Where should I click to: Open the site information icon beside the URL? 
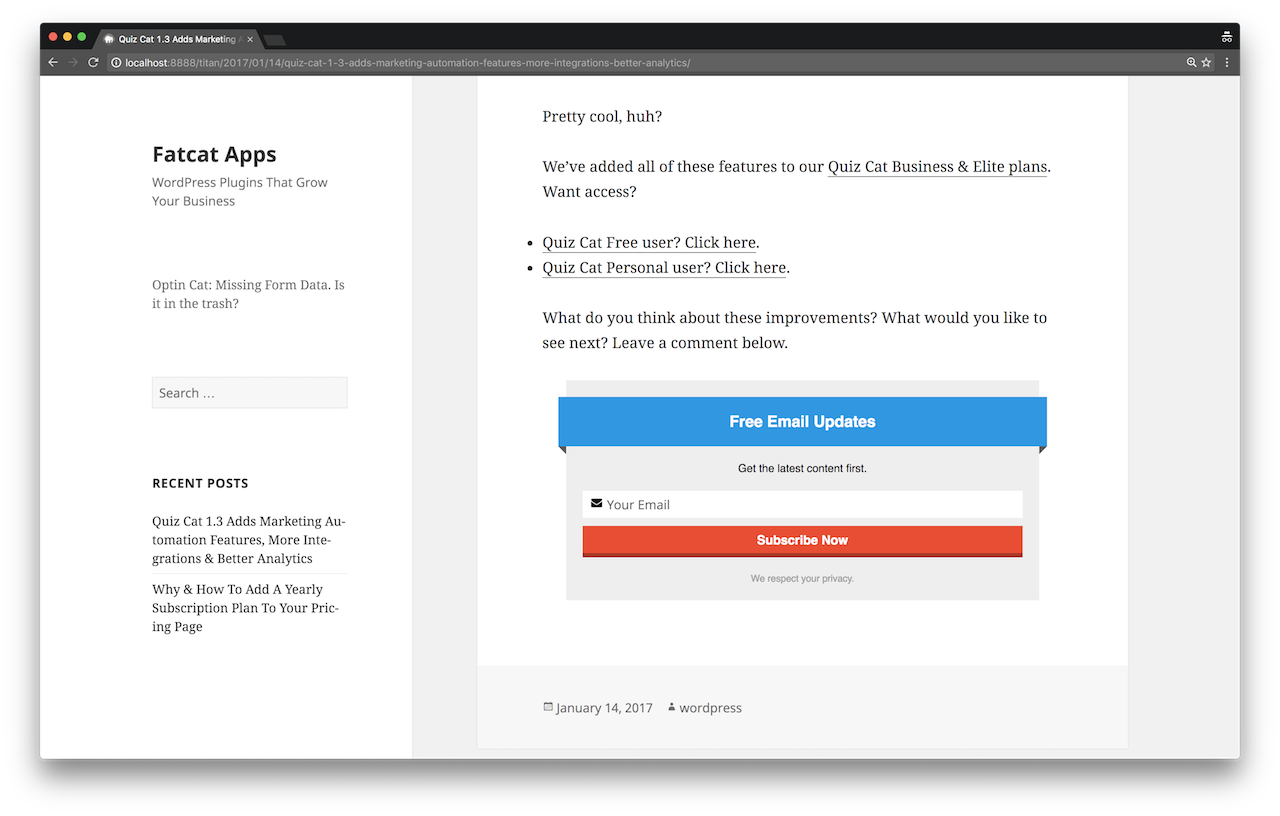(x=116, y=62)
